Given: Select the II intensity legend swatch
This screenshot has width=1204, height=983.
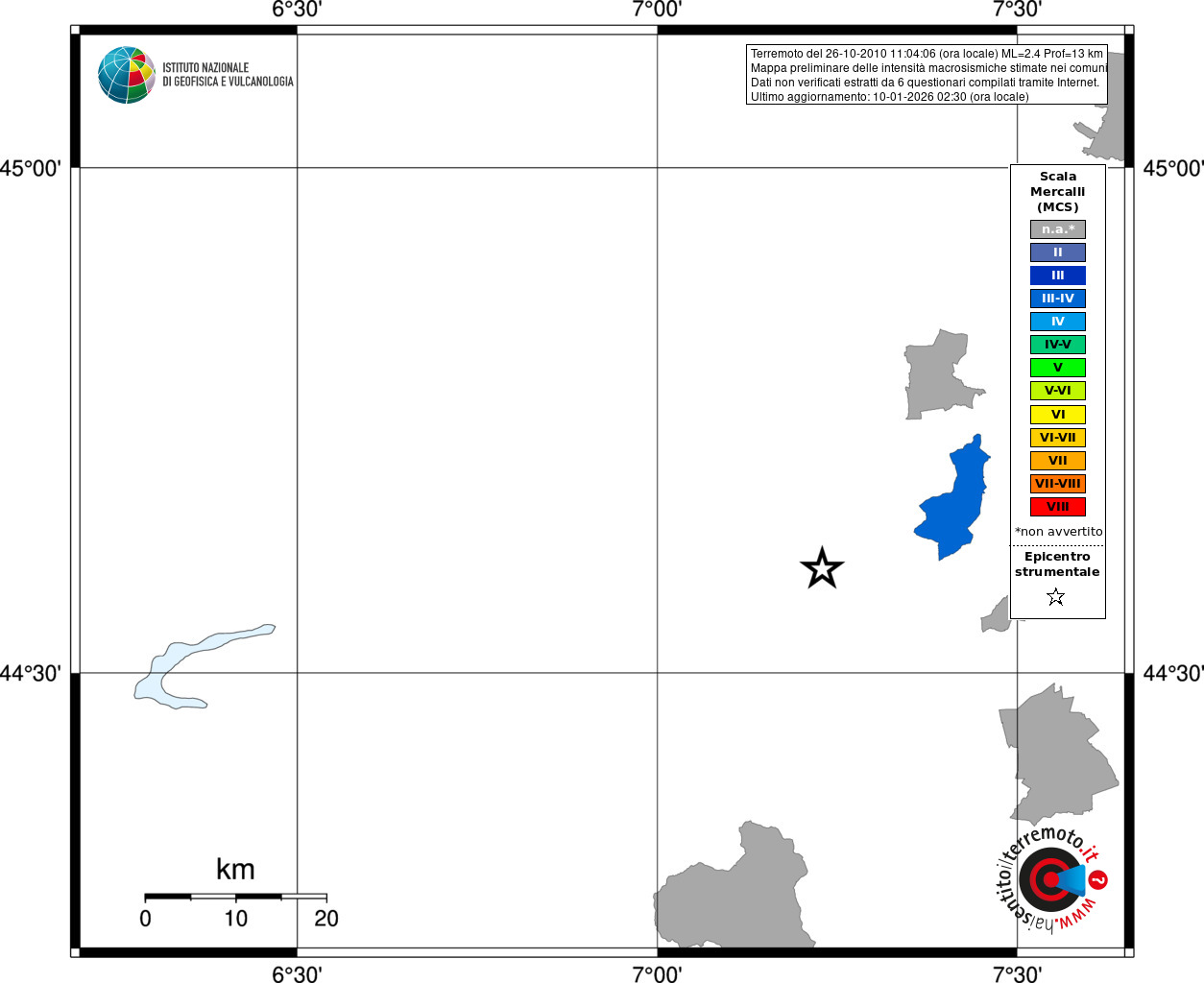Looking at the screenshot, I should [1058, 252].
